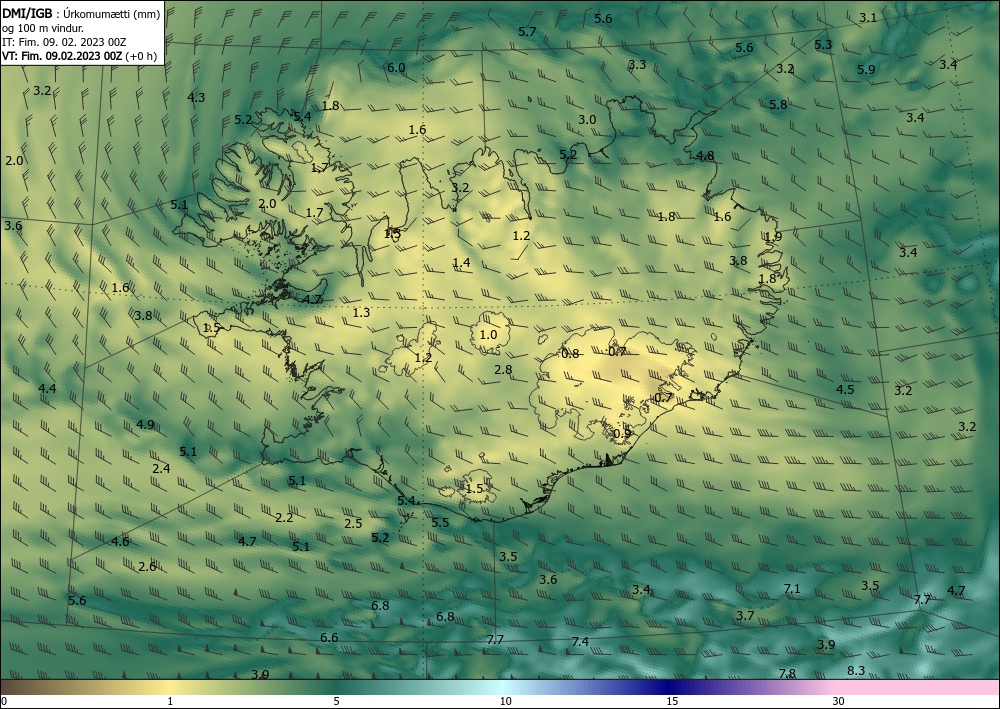Pick the dark navy segment of the color scale
The height and width of the screenshot is (709, 1000).
(x=666, y=687)
